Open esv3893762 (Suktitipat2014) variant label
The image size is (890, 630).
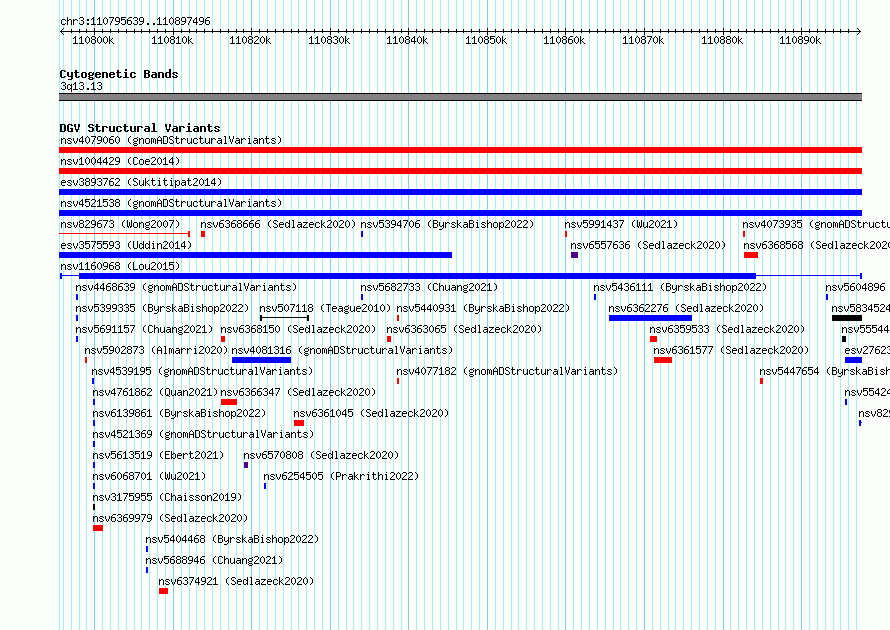pos(141,182)
